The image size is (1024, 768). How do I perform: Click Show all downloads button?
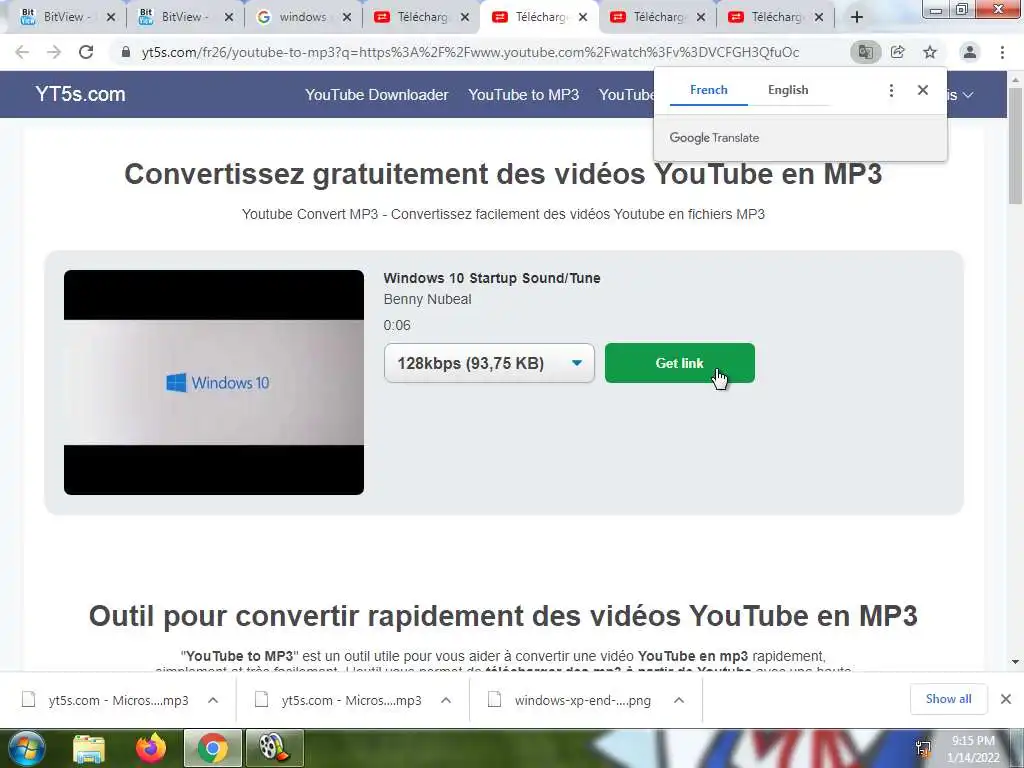[x=948, y=699]
